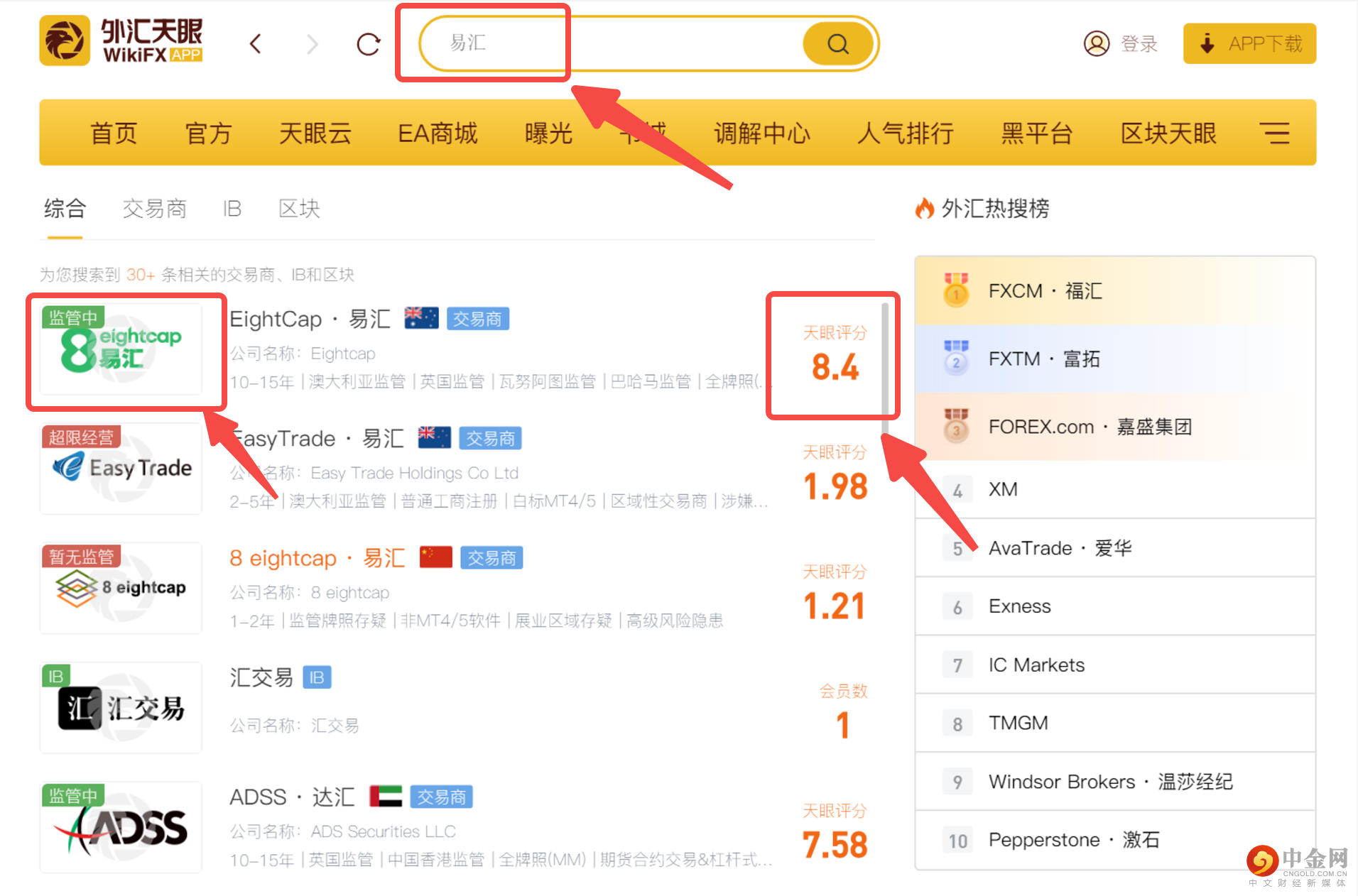The height and width of the screenshot is (896, 1358).
Task: Click TMGM in hot search list
Action: (1018, 723)
